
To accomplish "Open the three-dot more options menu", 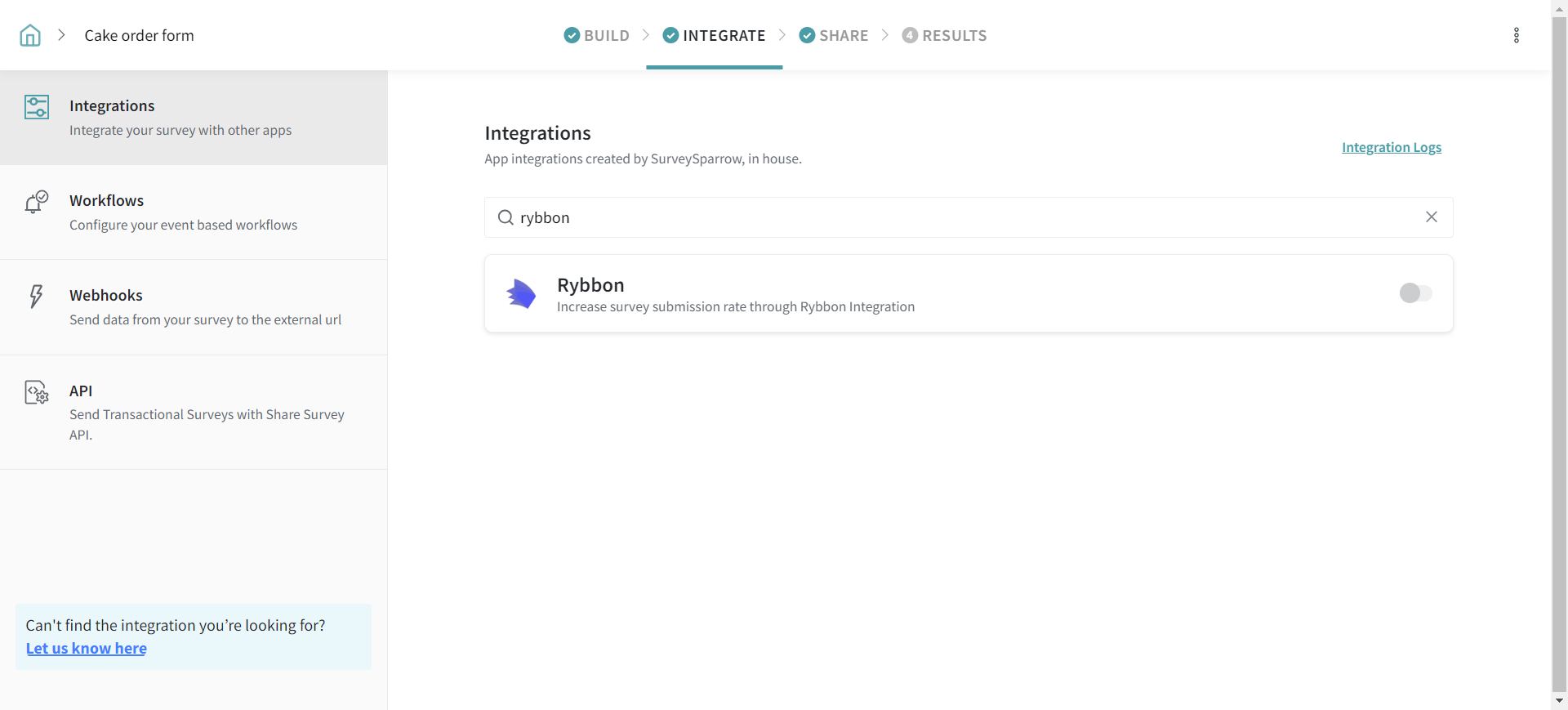I will click(x=1516, y=35).
